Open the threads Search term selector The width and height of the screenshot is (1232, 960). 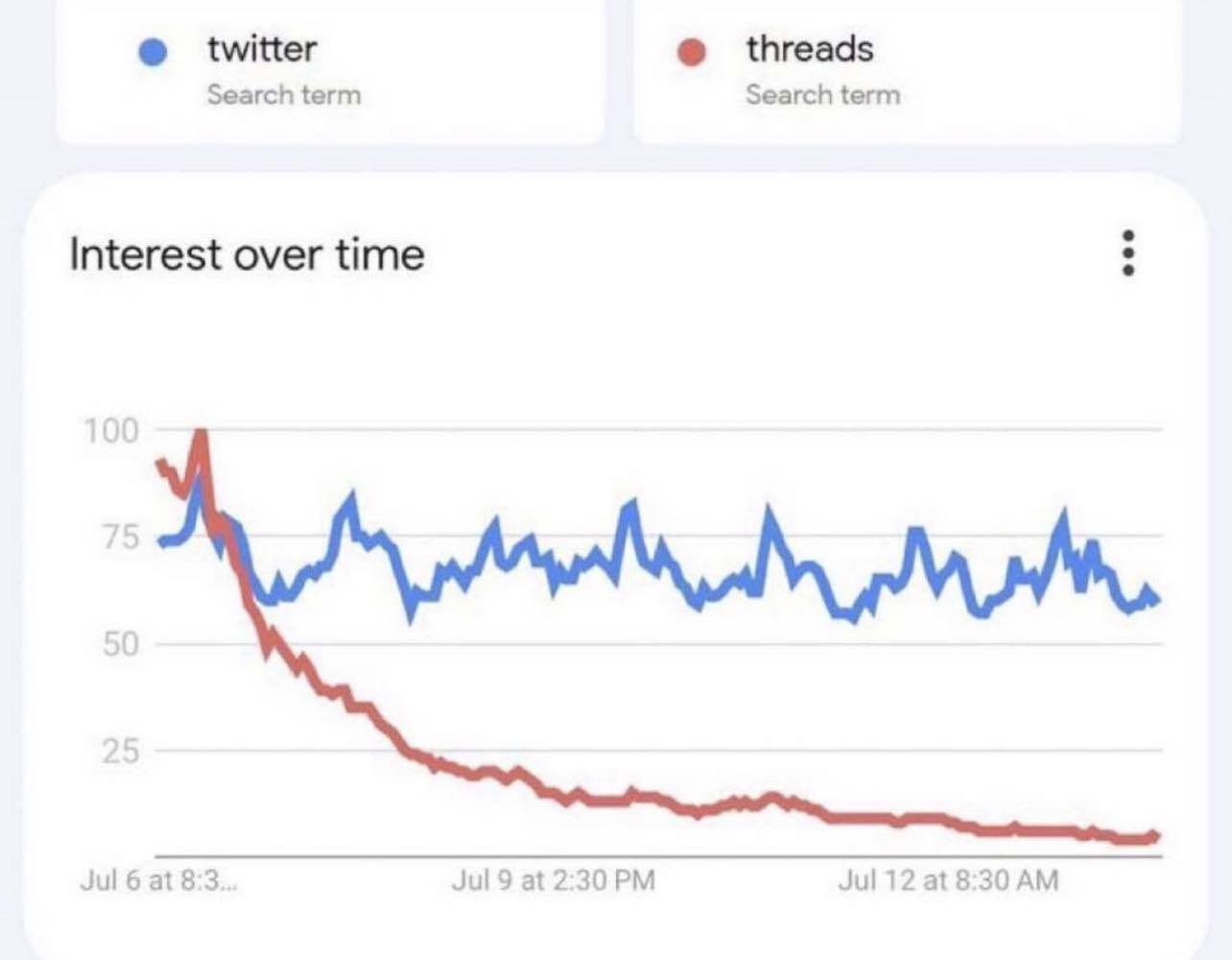point(822,93)
